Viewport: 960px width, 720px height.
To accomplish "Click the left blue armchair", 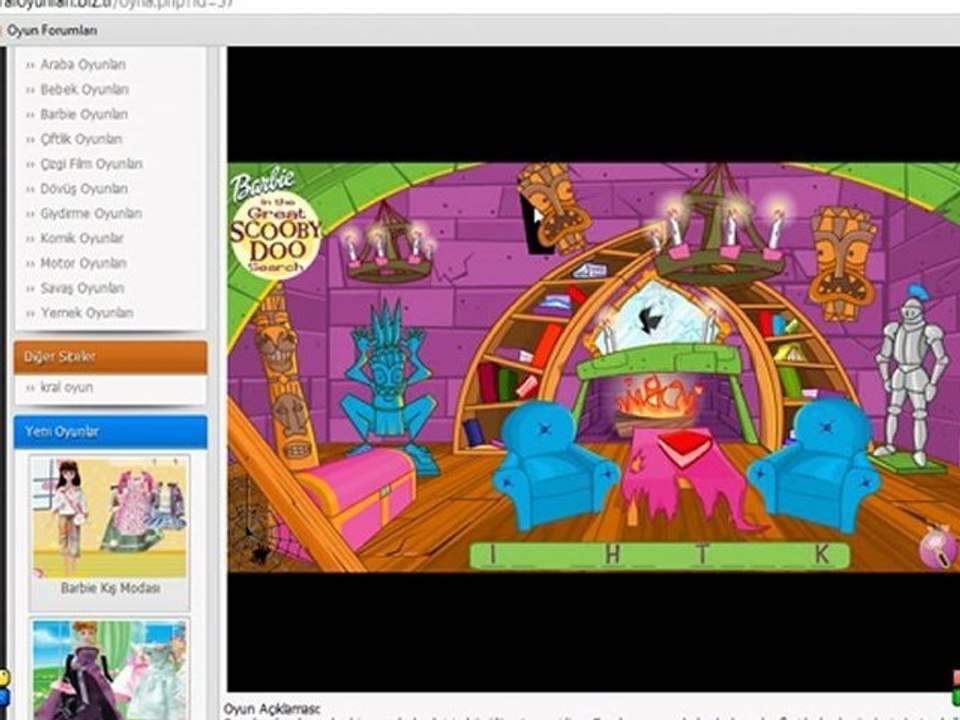I will pyautogui.click(x=553, y=465).
